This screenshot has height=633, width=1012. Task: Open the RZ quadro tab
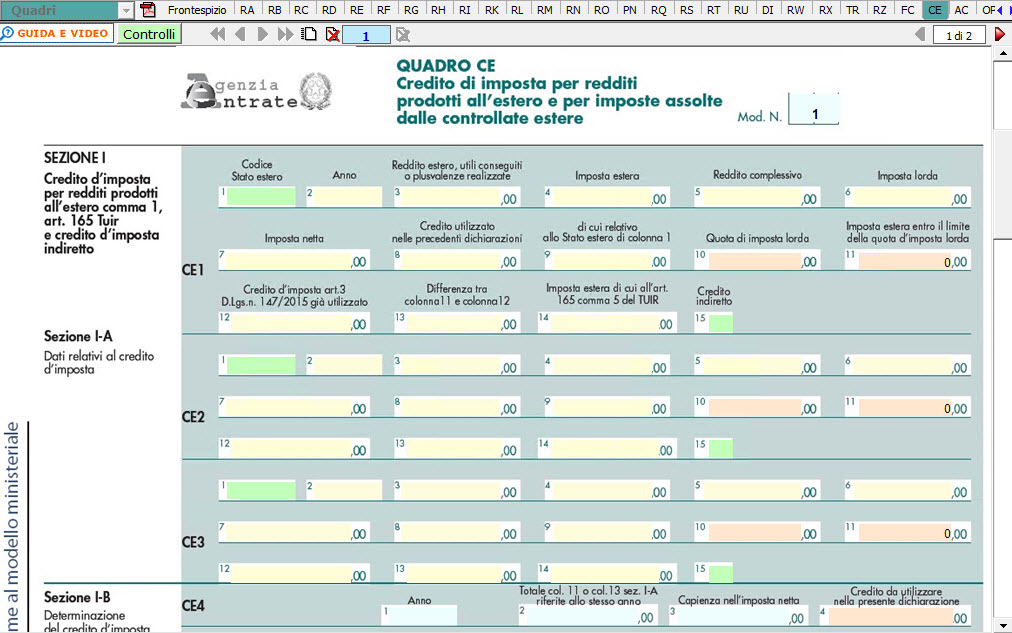[880, 10]
